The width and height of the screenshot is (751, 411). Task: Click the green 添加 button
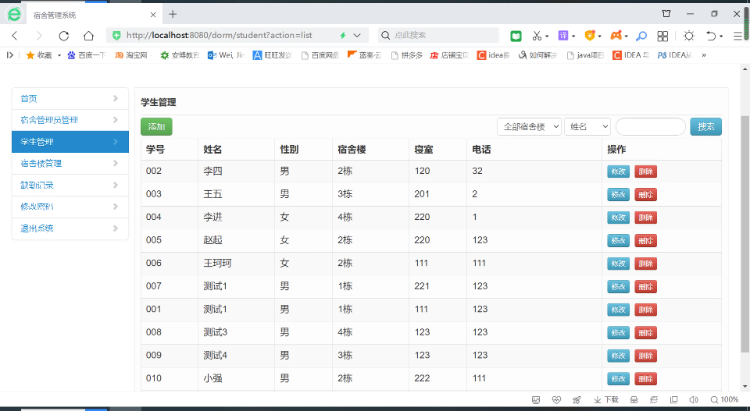point(157,126)
